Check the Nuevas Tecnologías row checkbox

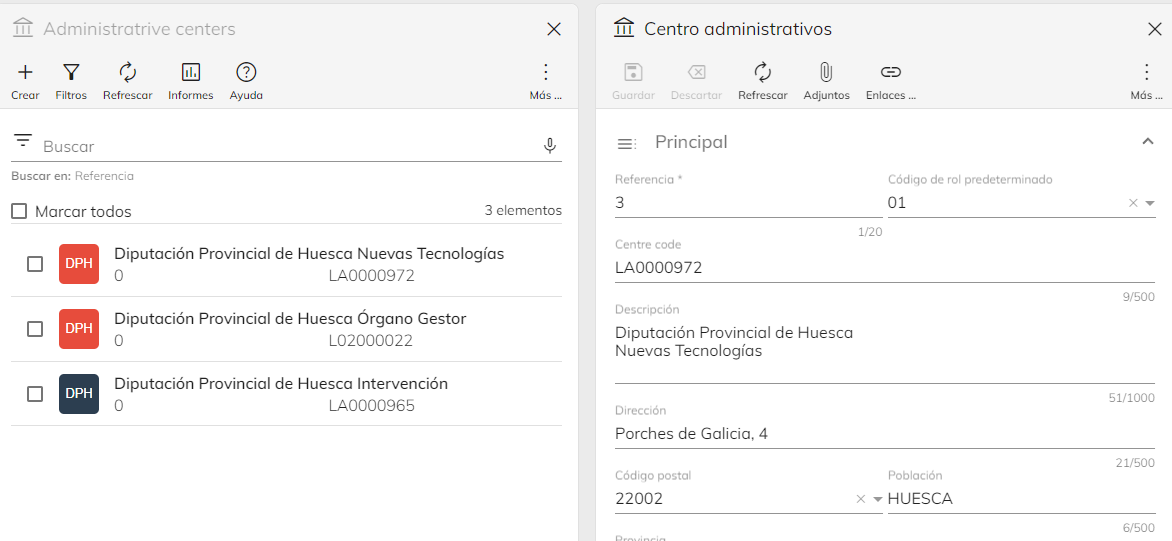pos(35,264)
